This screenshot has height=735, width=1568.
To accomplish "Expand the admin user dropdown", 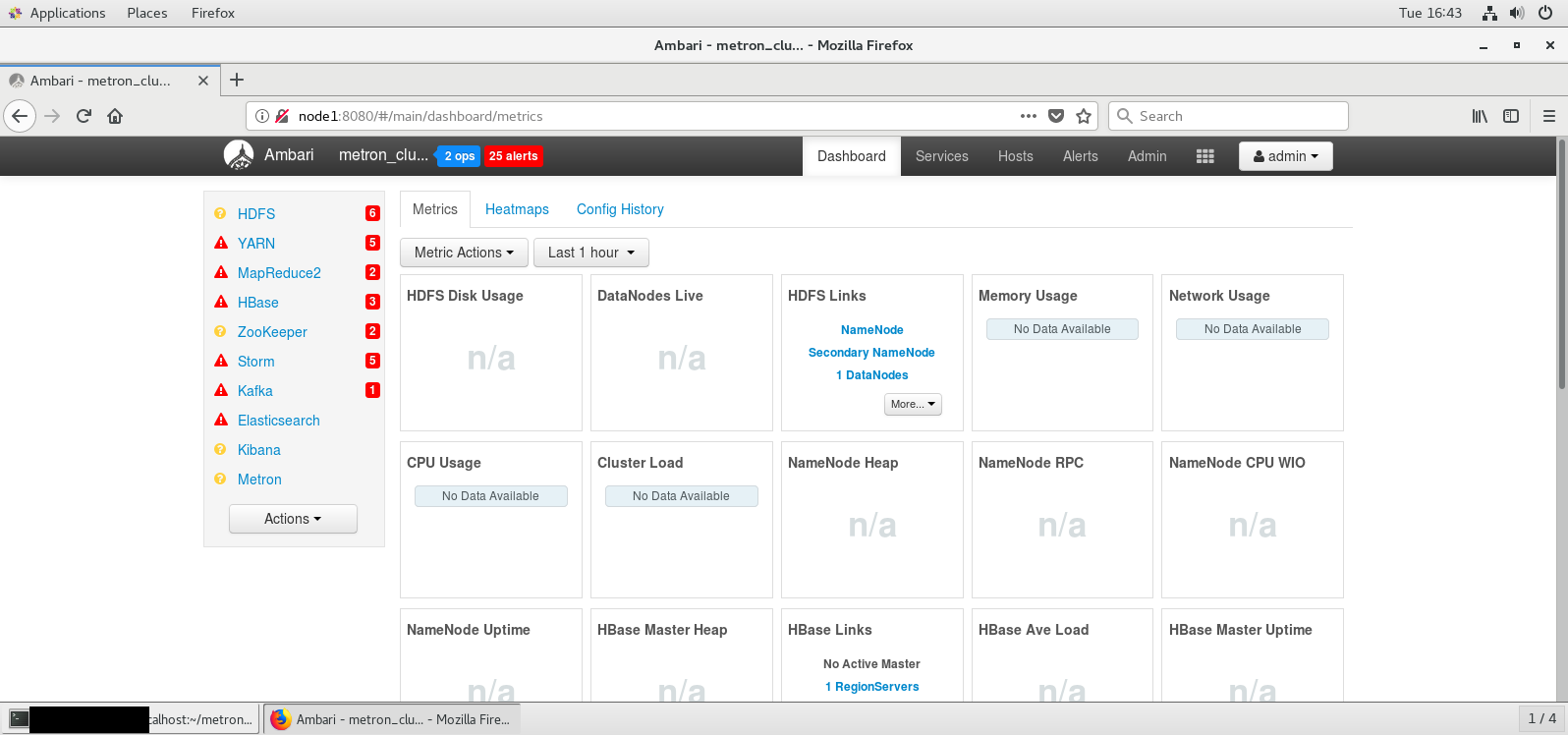I will tap(1285, 156).
